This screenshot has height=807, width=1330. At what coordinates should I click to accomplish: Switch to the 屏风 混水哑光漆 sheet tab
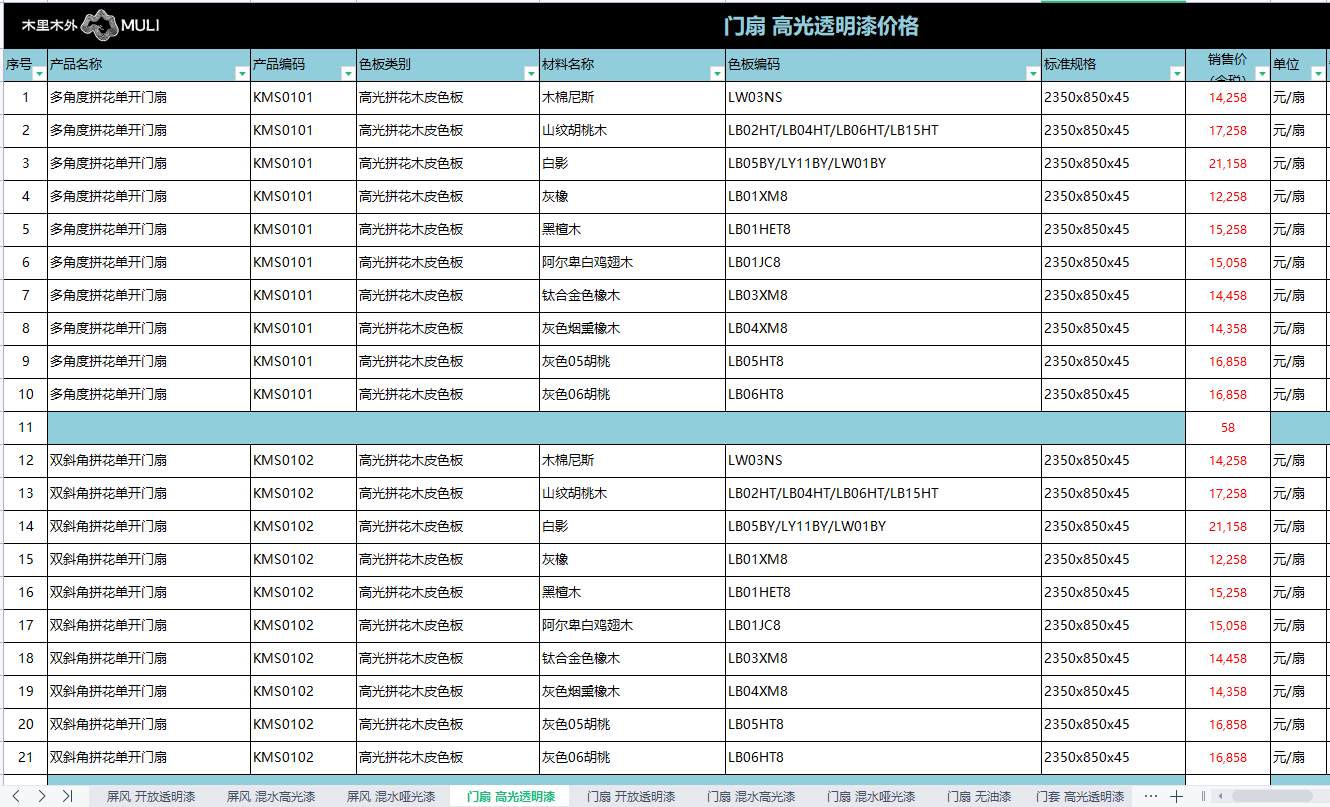click(391, 797)
